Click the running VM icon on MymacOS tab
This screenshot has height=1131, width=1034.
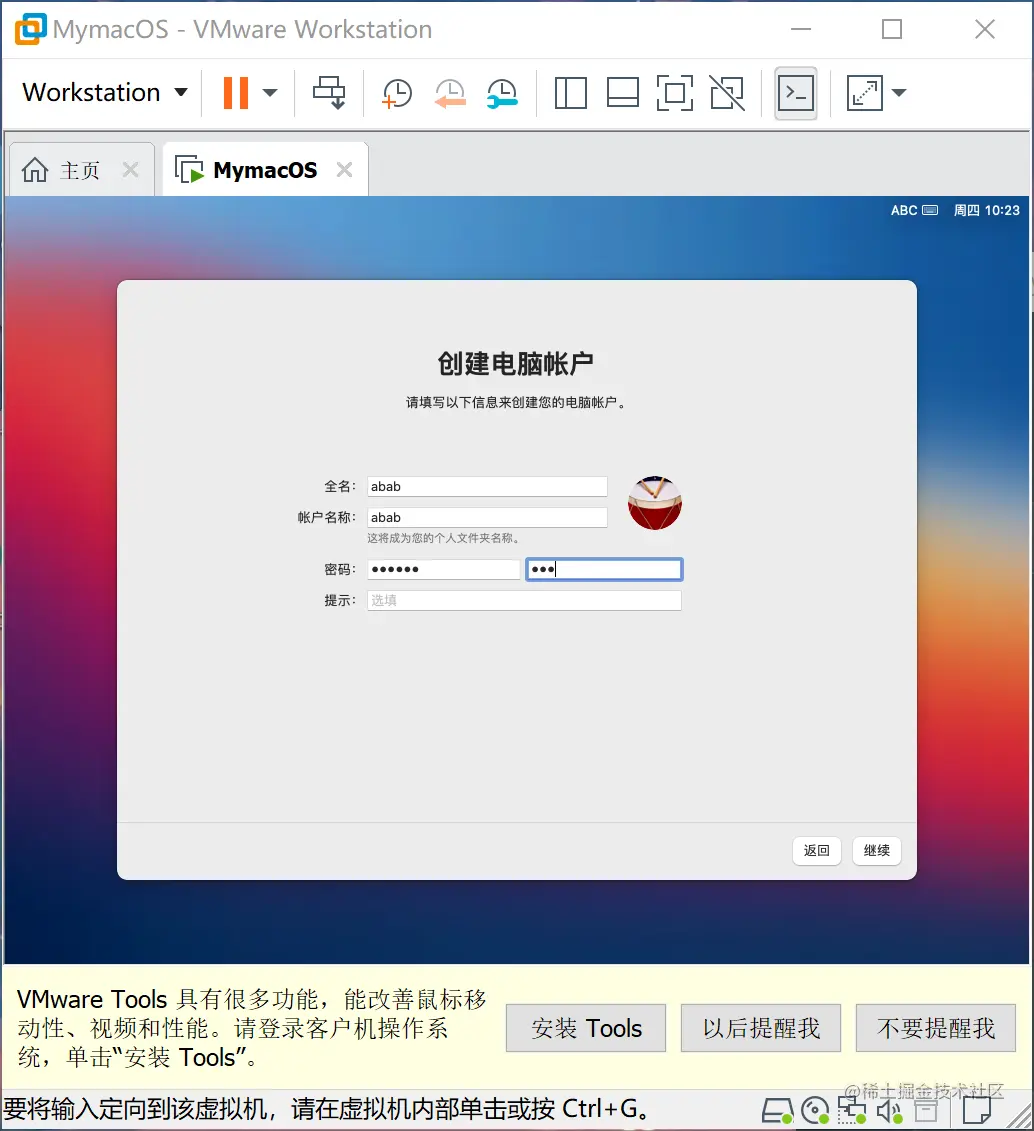tap(190, 170)
